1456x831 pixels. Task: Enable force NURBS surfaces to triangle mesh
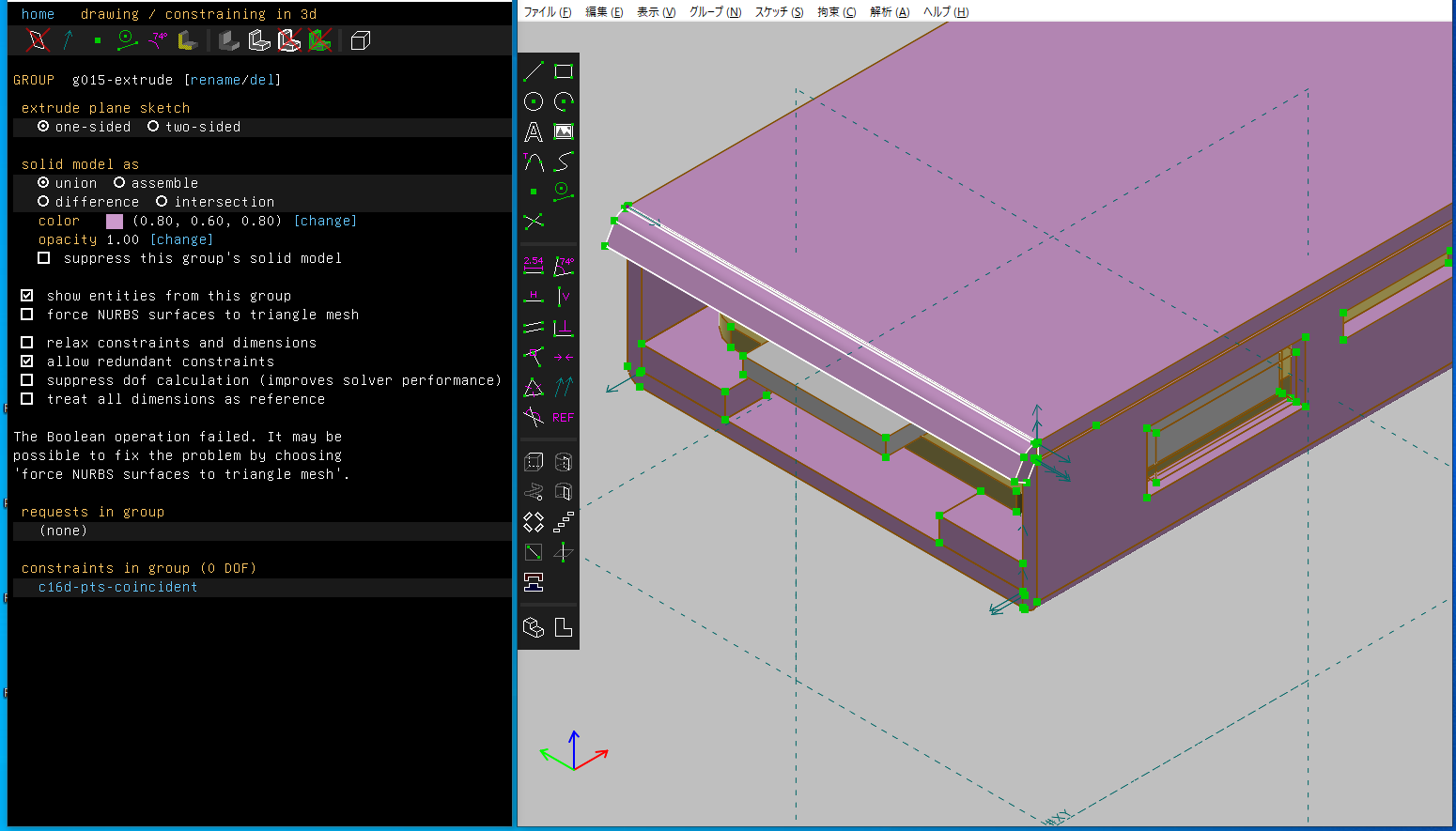tap(27, 315)
